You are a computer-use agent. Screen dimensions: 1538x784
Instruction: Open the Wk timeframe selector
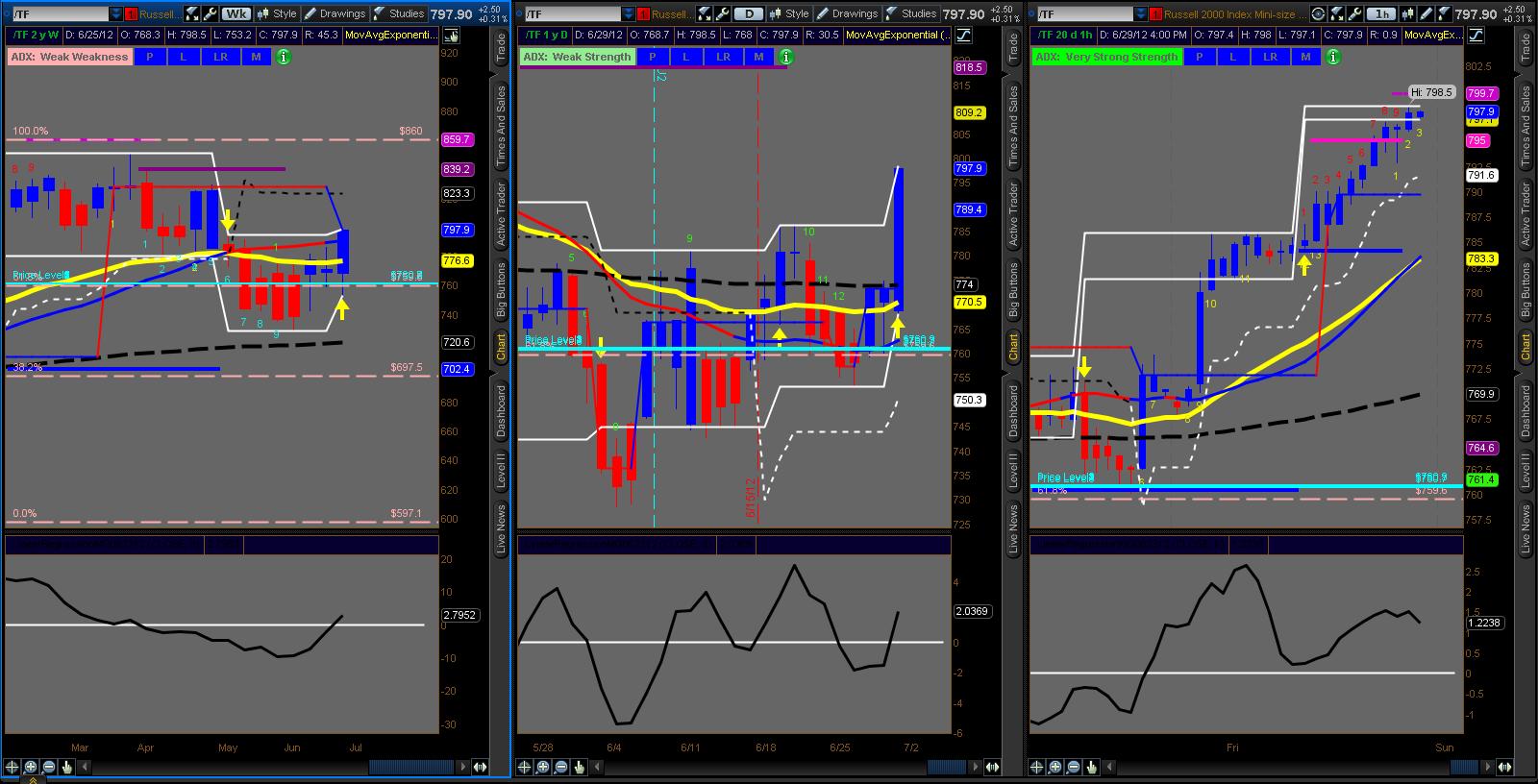point(236,13)
